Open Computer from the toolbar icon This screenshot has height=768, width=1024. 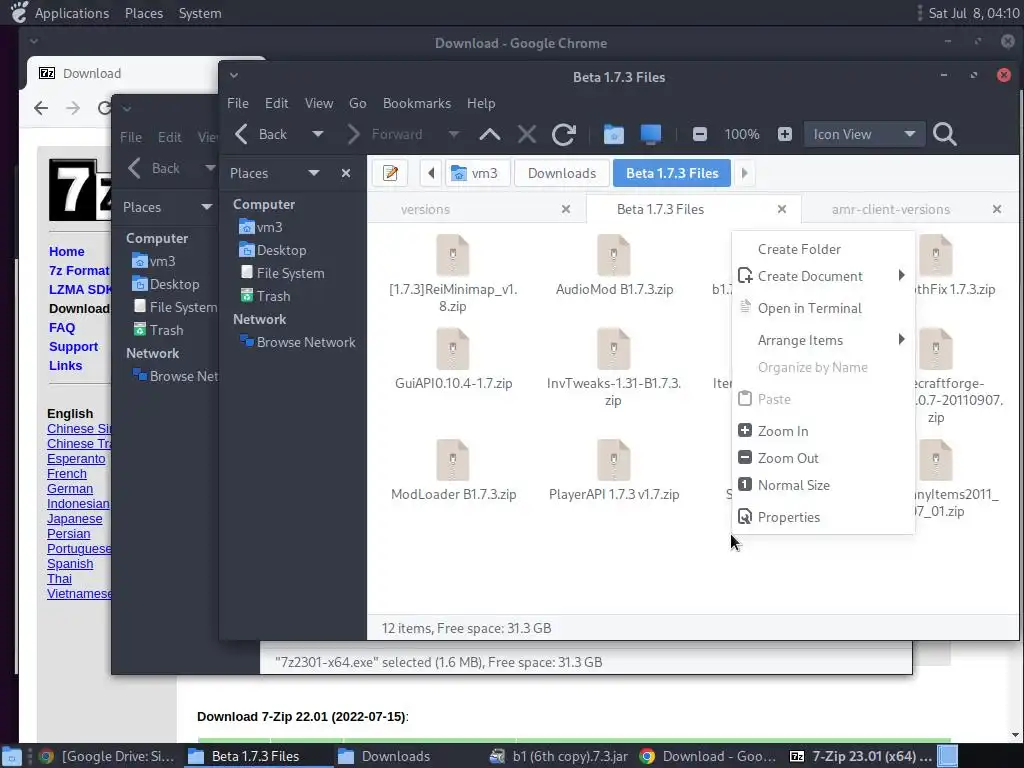pos(650,135)
